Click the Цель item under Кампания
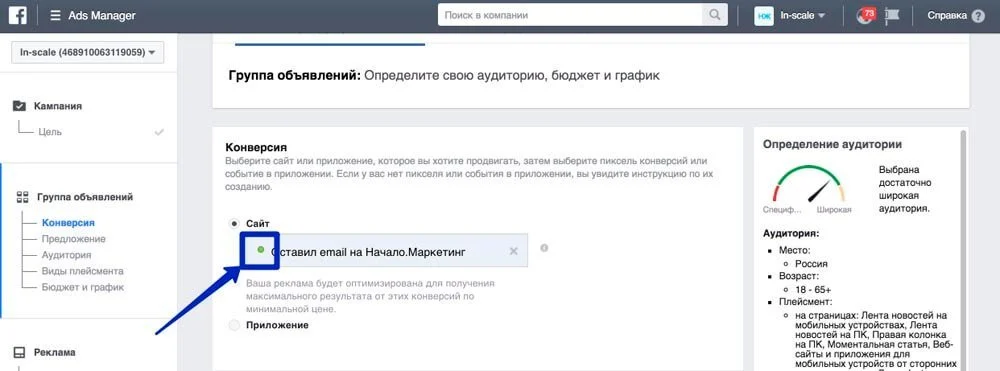This screenshot has width=1000, height=371. [49, 132]
